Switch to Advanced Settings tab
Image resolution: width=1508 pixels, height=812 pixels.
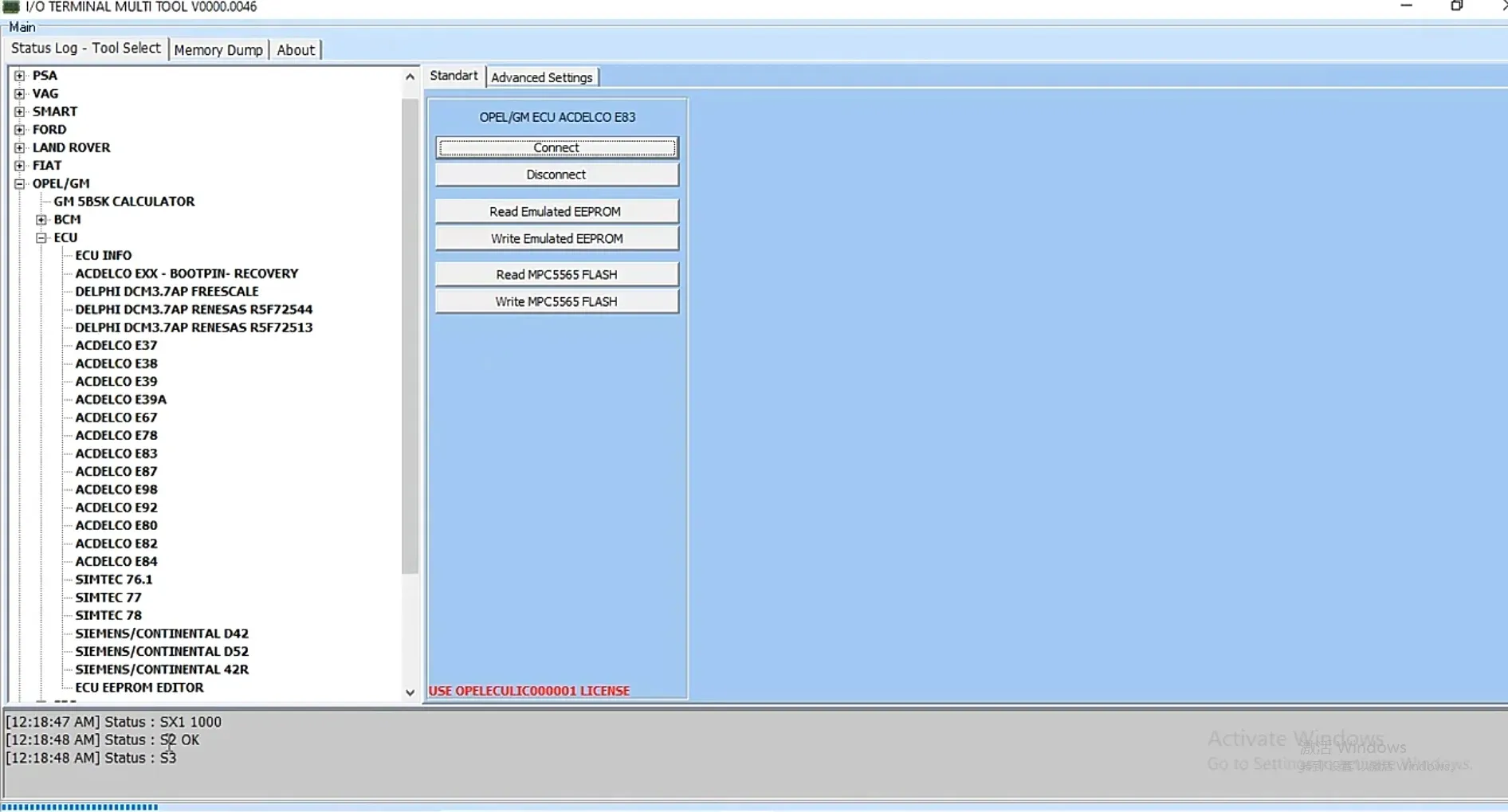point(542,76)
